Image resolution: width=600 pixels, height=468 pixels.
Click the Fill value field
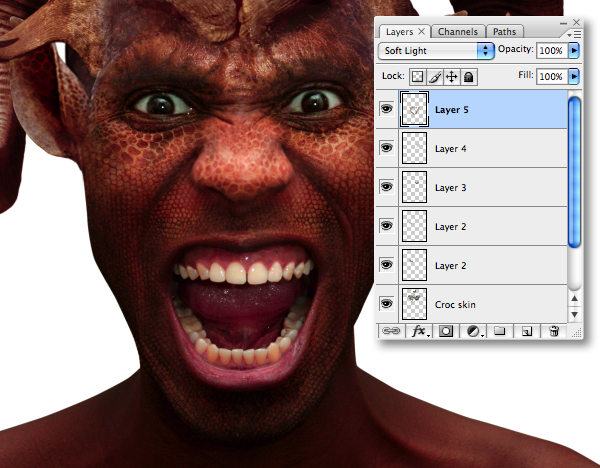[x=551, y=77]
